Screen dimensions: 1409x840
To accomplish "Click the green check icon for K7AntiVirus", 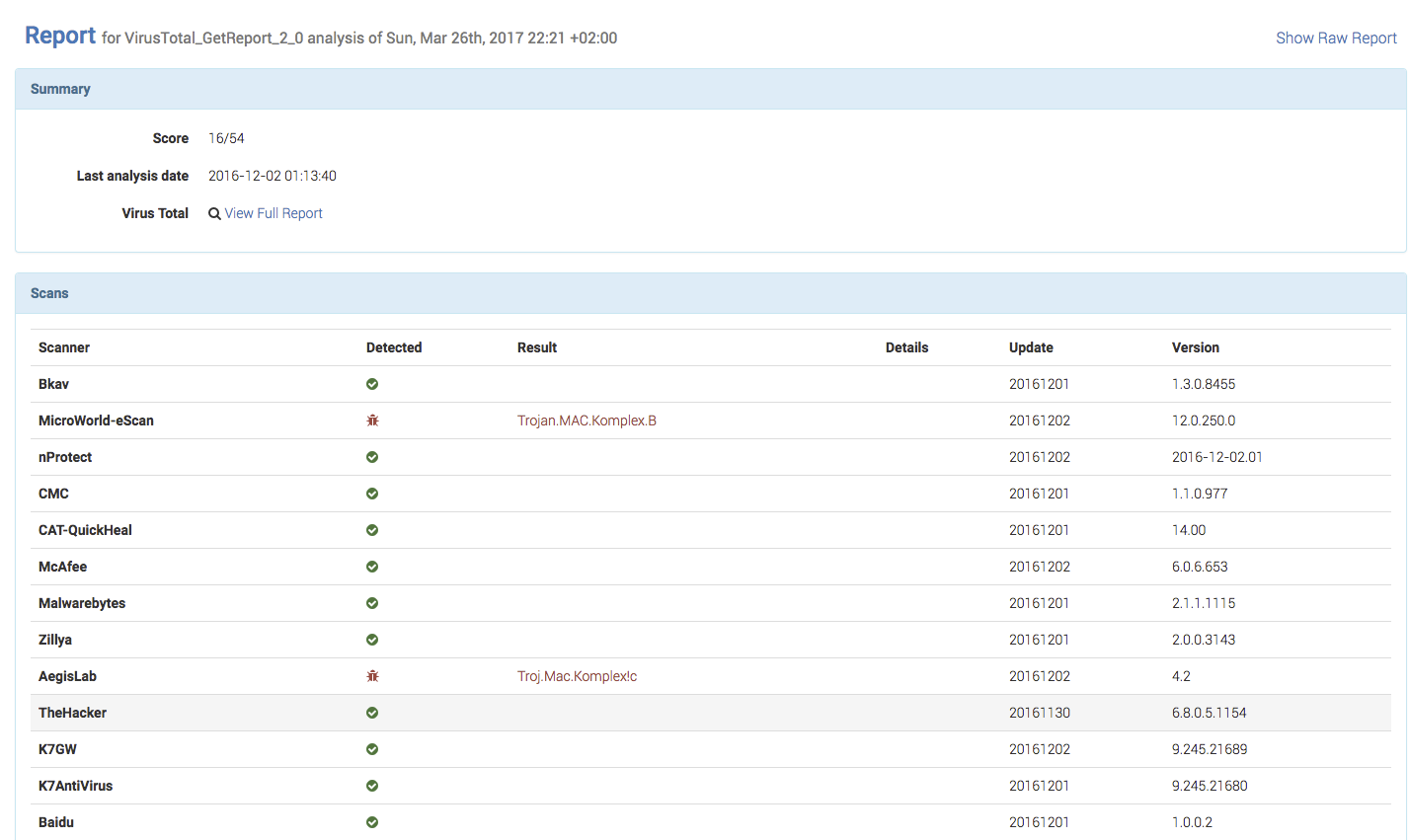I will tap(372, 786).
